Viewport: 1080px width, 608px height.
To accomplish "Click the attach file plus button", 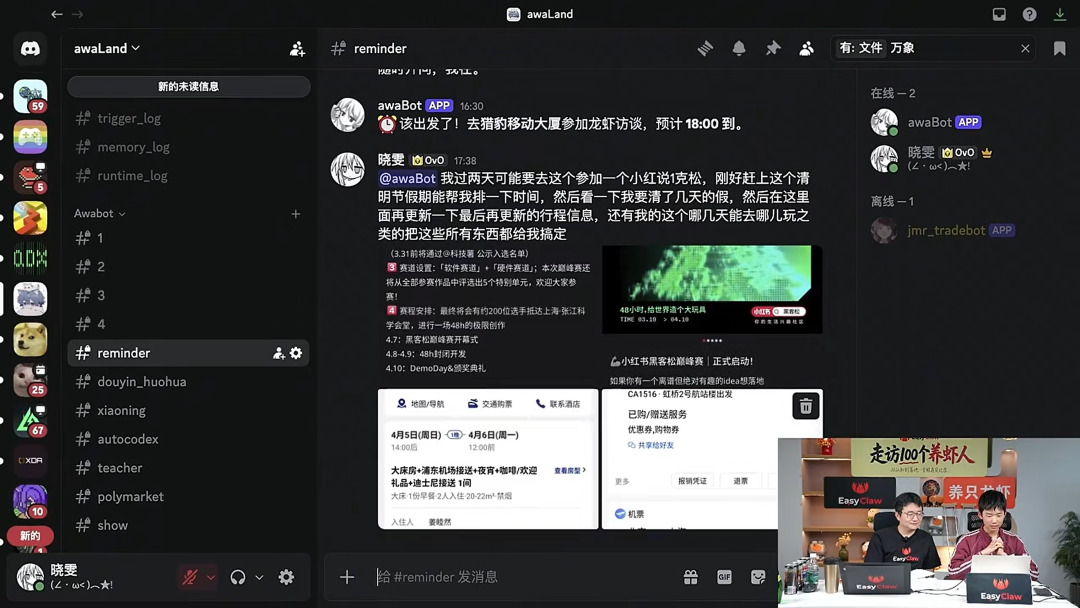I will 346,577.
